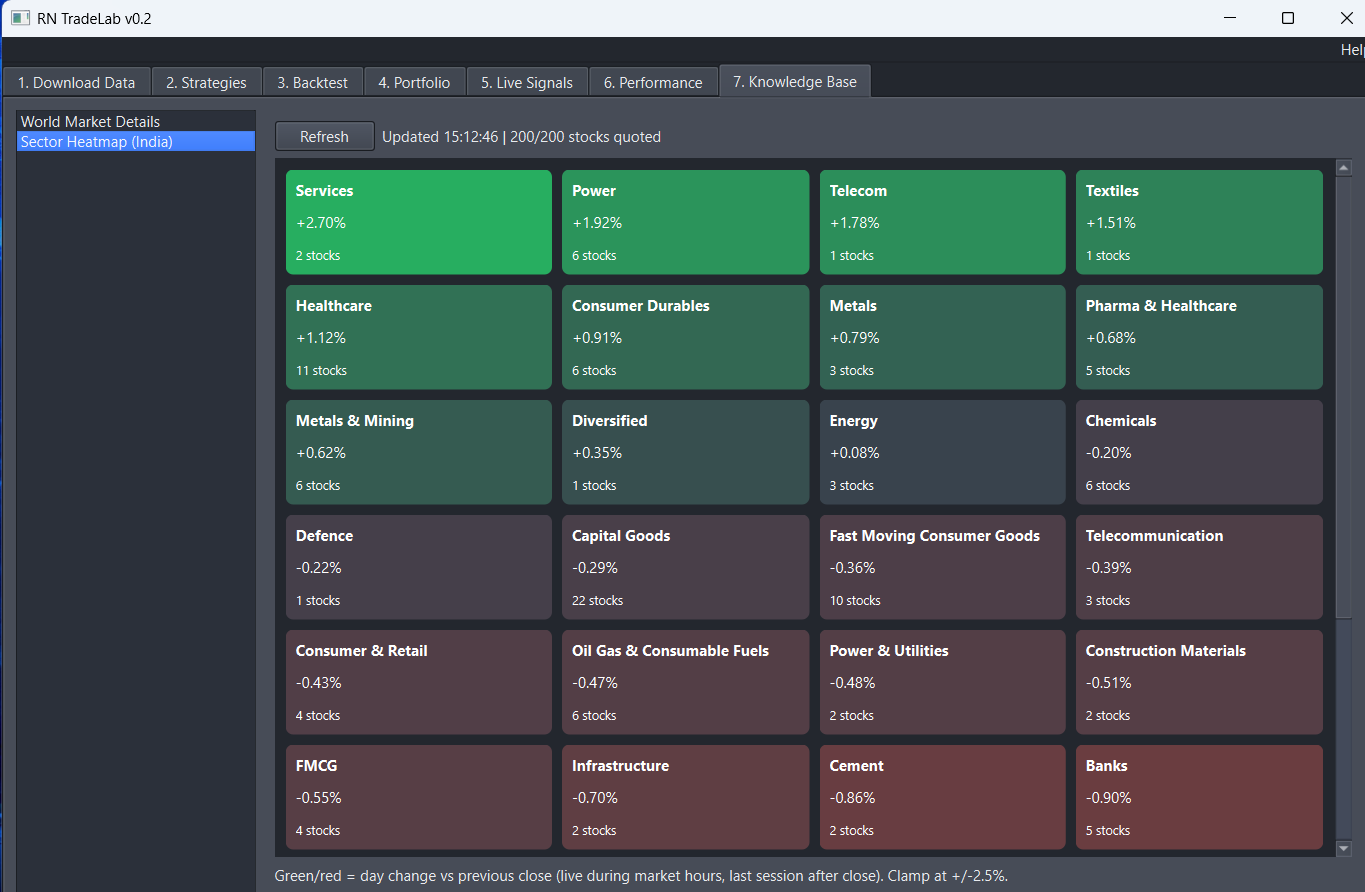Viewport: 1365px width, 892px height.
Task: Click the Healthcare sector tile with 11 stocks
Action: click(418, 337)
